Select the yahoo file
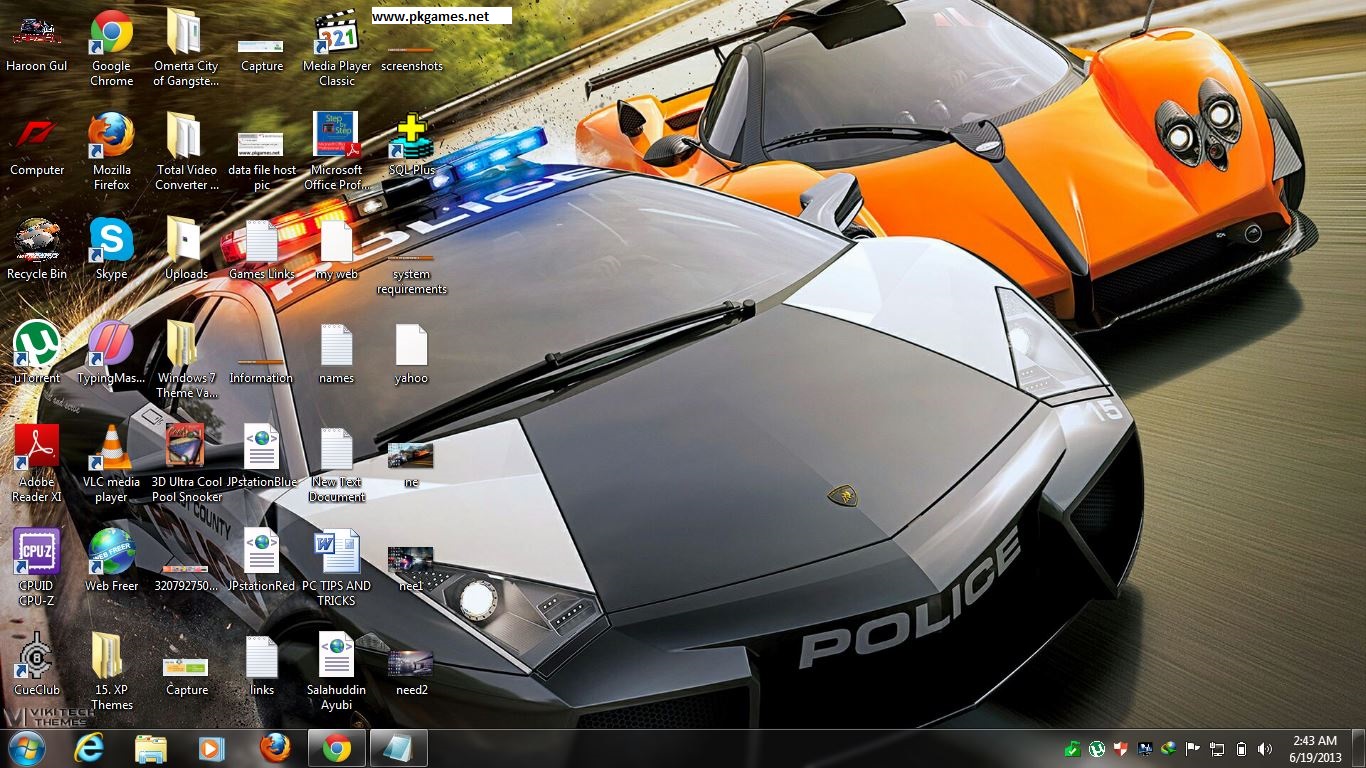Viewport: 1366px width, 768px height. (x=412, y=354)
